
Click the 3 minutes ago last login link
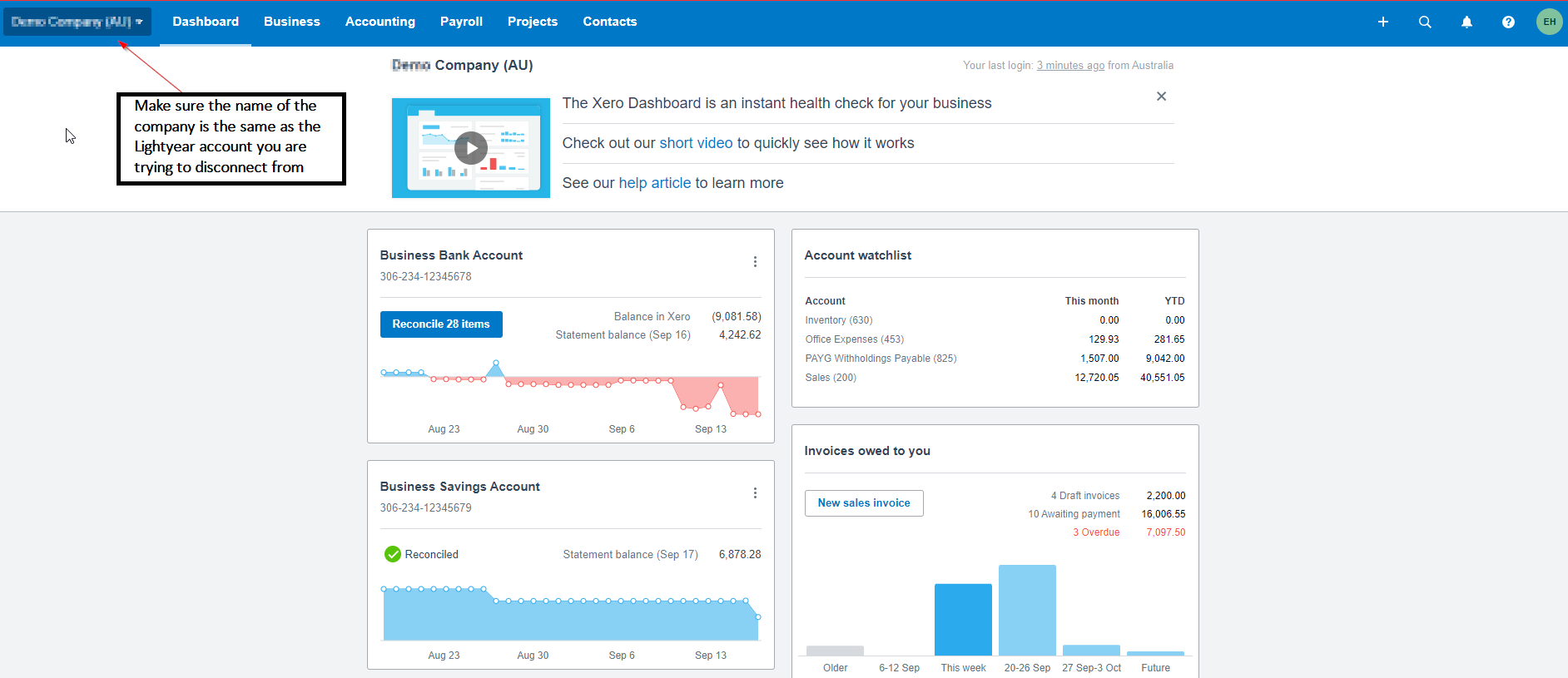tap(1070, 66)
